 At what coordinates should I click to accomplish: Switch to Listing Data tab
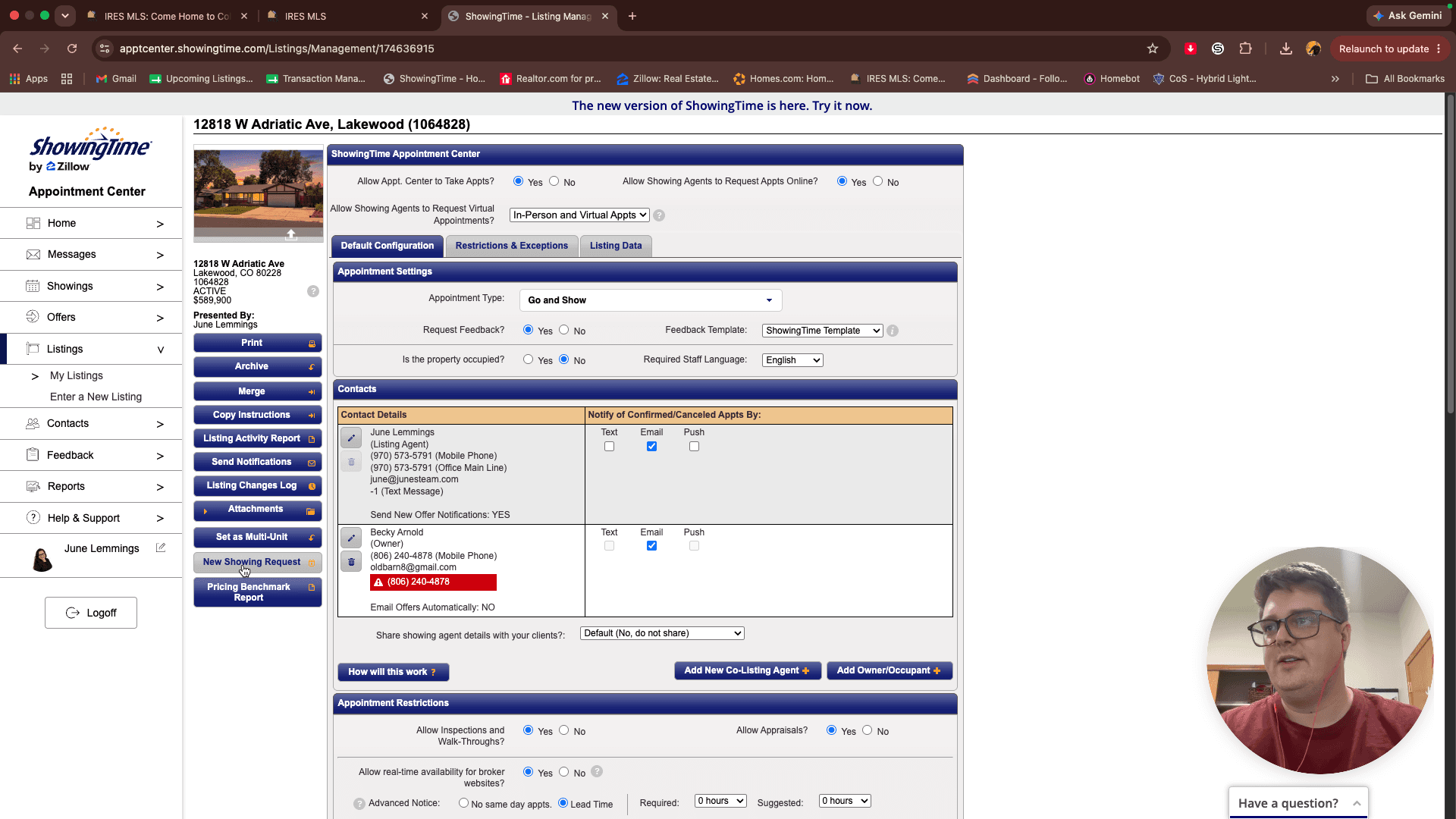pyautogui.click(x=616, y=246)
